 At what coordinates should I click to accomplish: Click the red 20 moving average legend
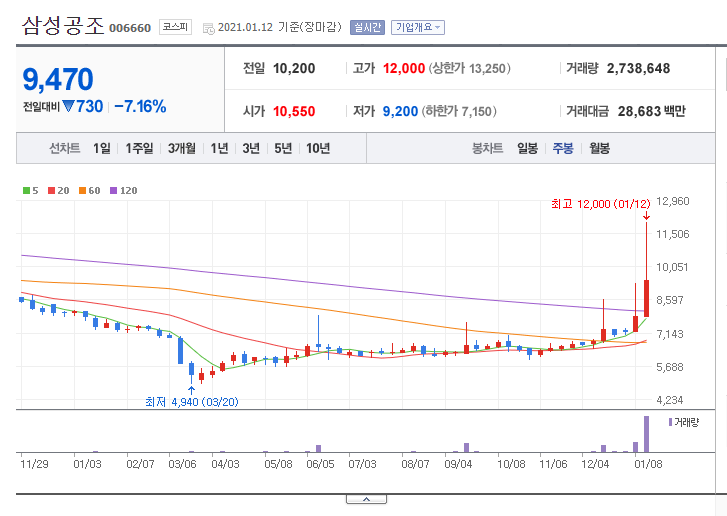coord(58,191)
